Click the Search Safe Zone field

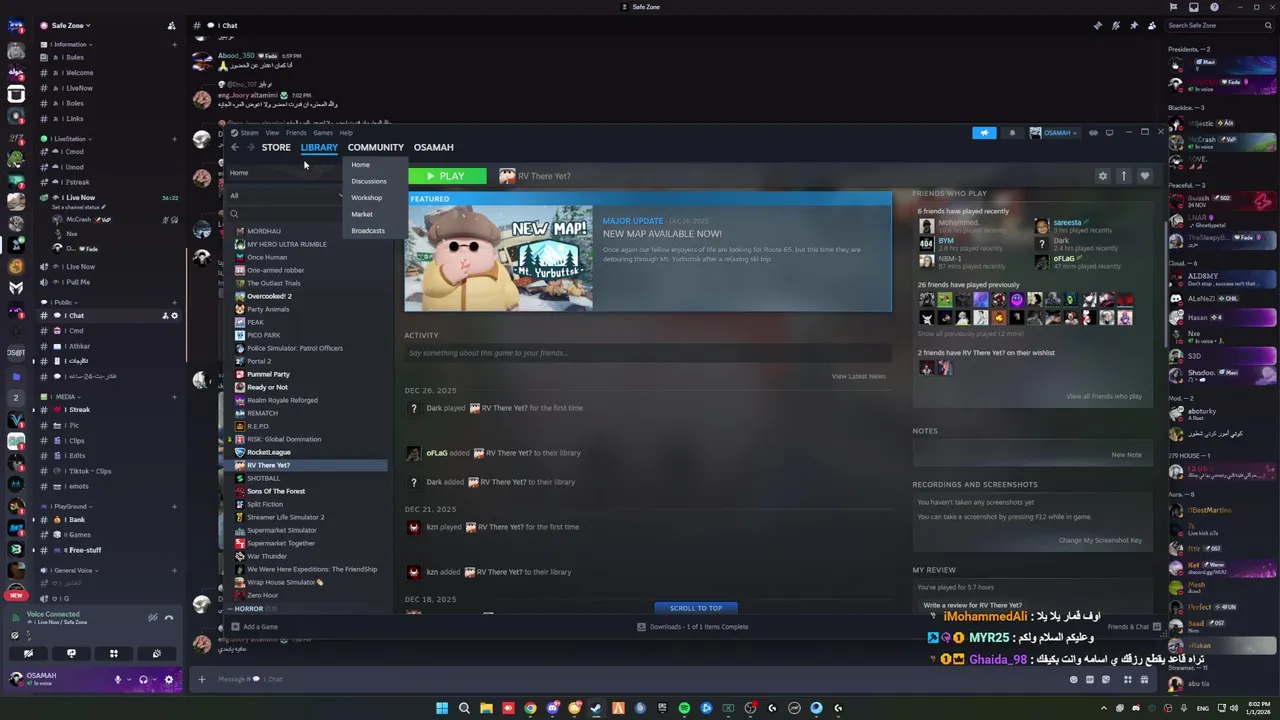[1220, 25]
